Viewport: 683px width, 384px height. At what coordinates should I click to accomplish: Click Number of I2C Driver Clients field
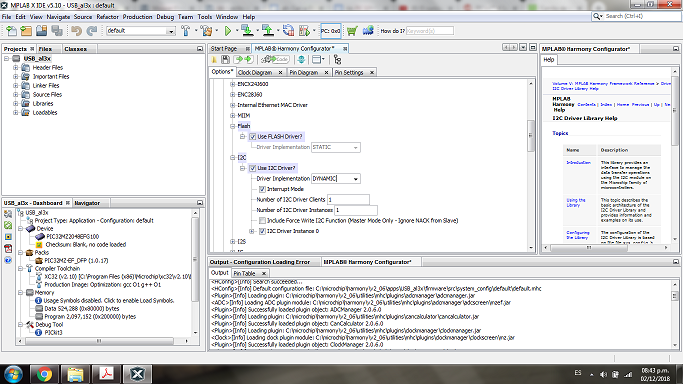coord(348,199)
